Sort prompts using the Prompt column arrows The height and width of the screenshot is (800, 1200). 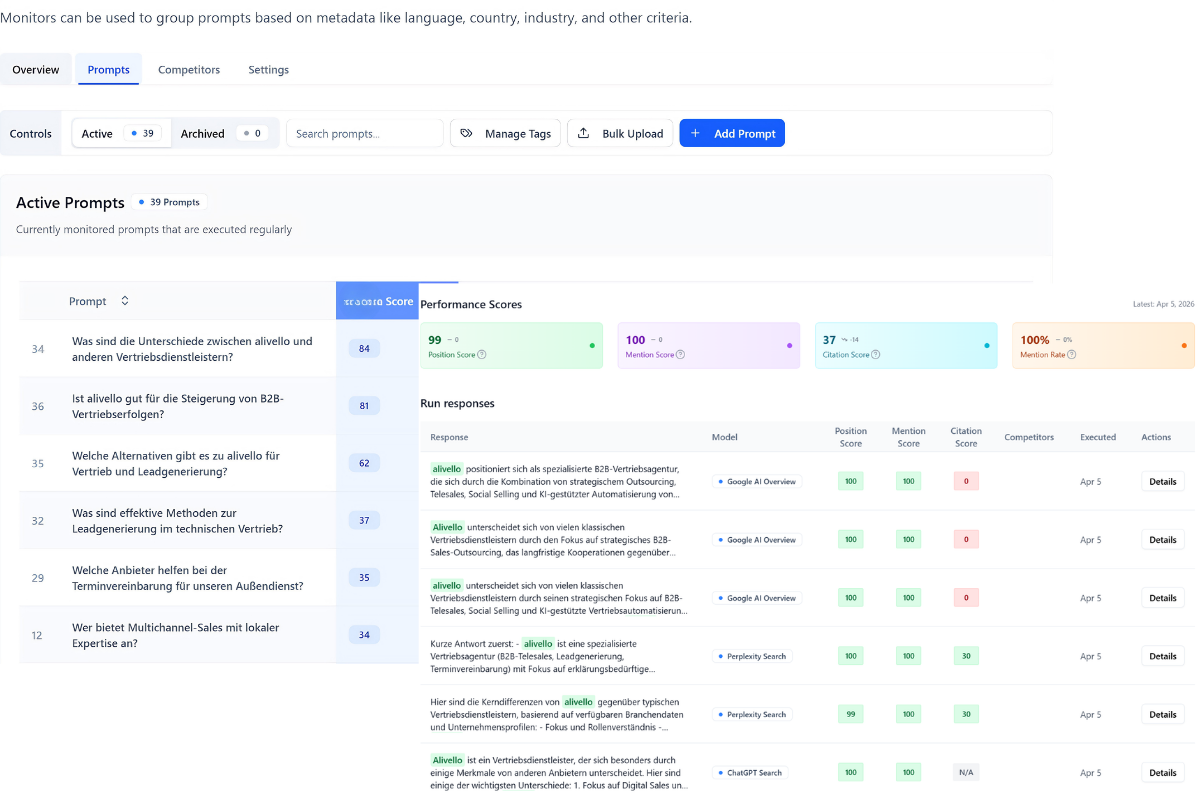tap(125, 301)
